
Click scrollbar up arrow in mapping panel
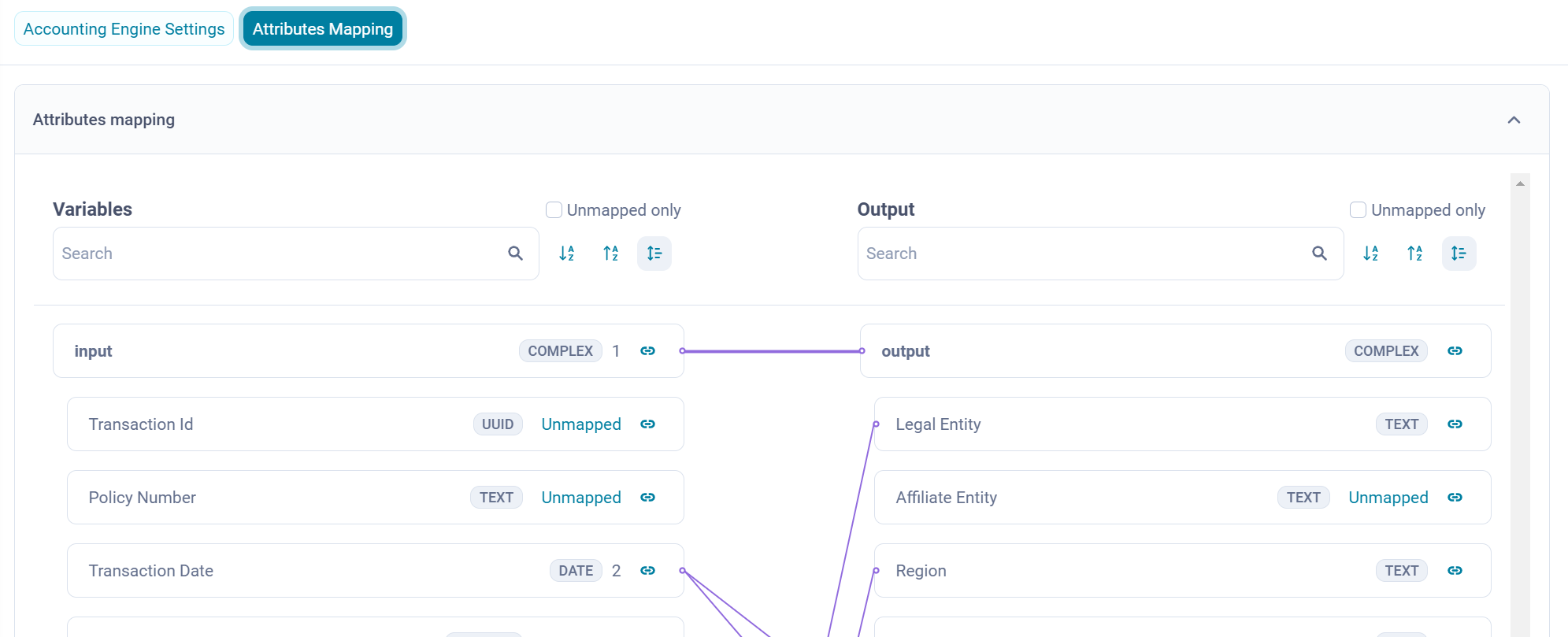[1520, 183]
